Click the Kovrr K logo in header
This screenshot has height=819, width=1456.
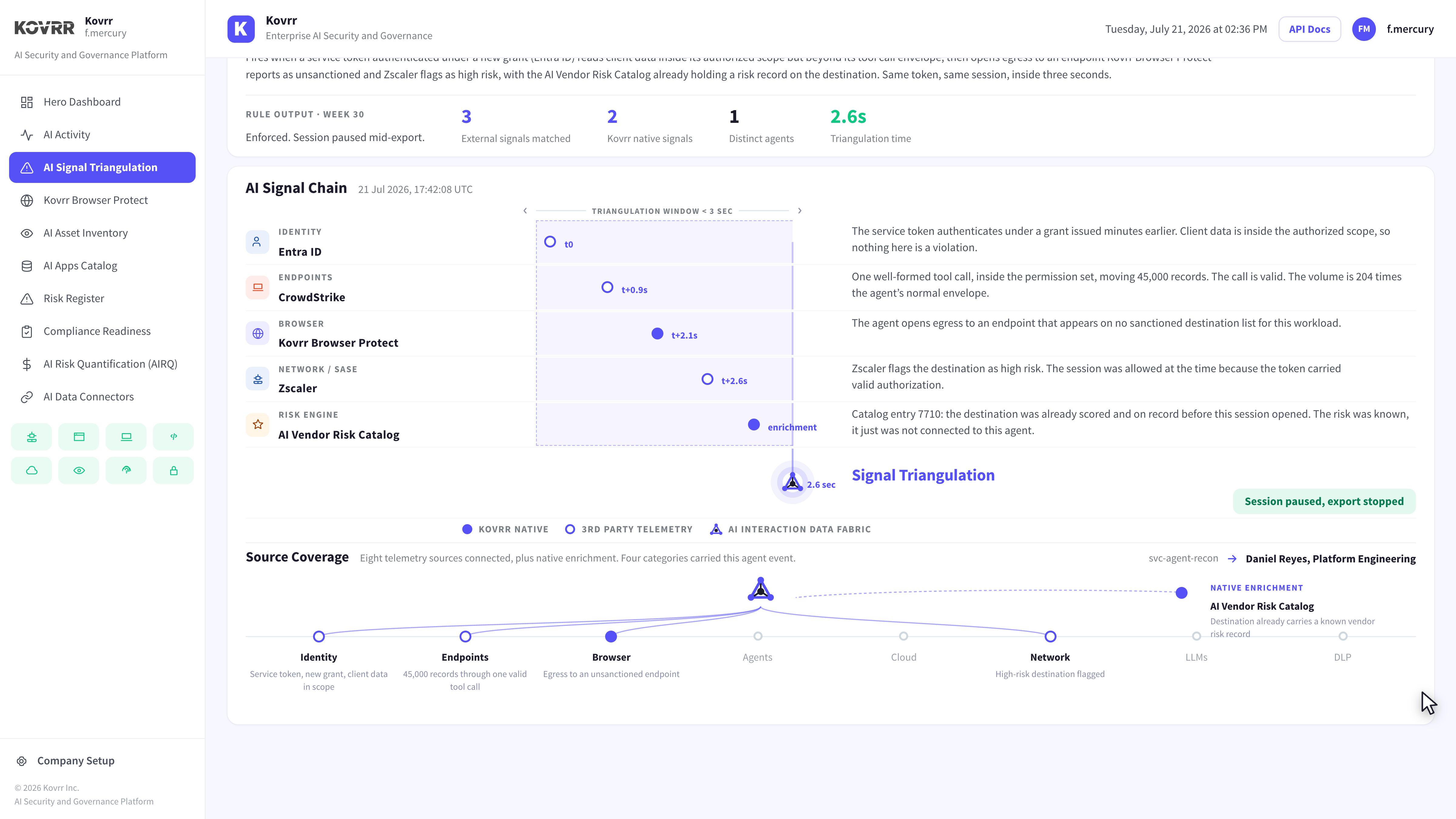[241, 29]
